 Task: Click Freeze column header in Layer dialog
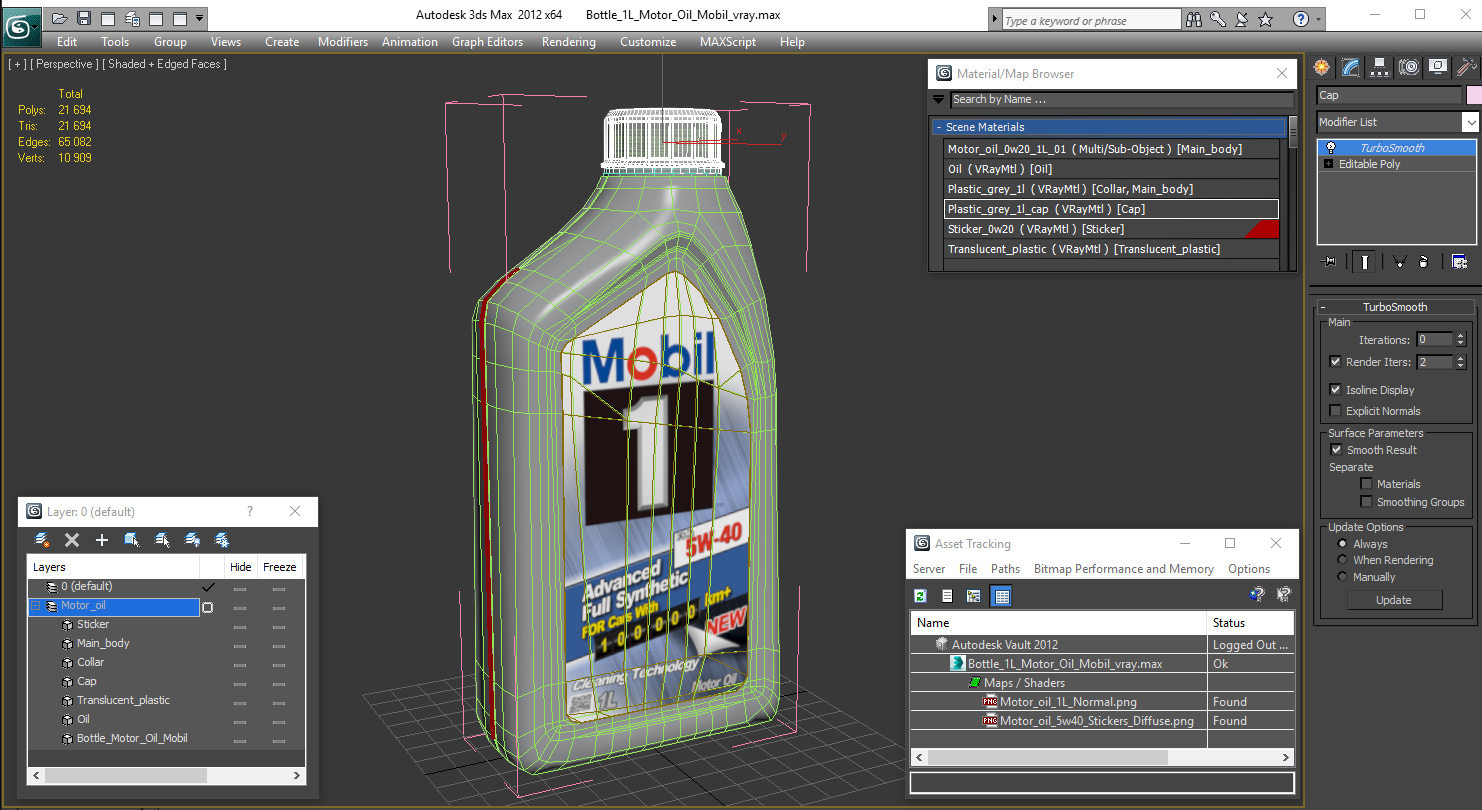click(280, 567)
